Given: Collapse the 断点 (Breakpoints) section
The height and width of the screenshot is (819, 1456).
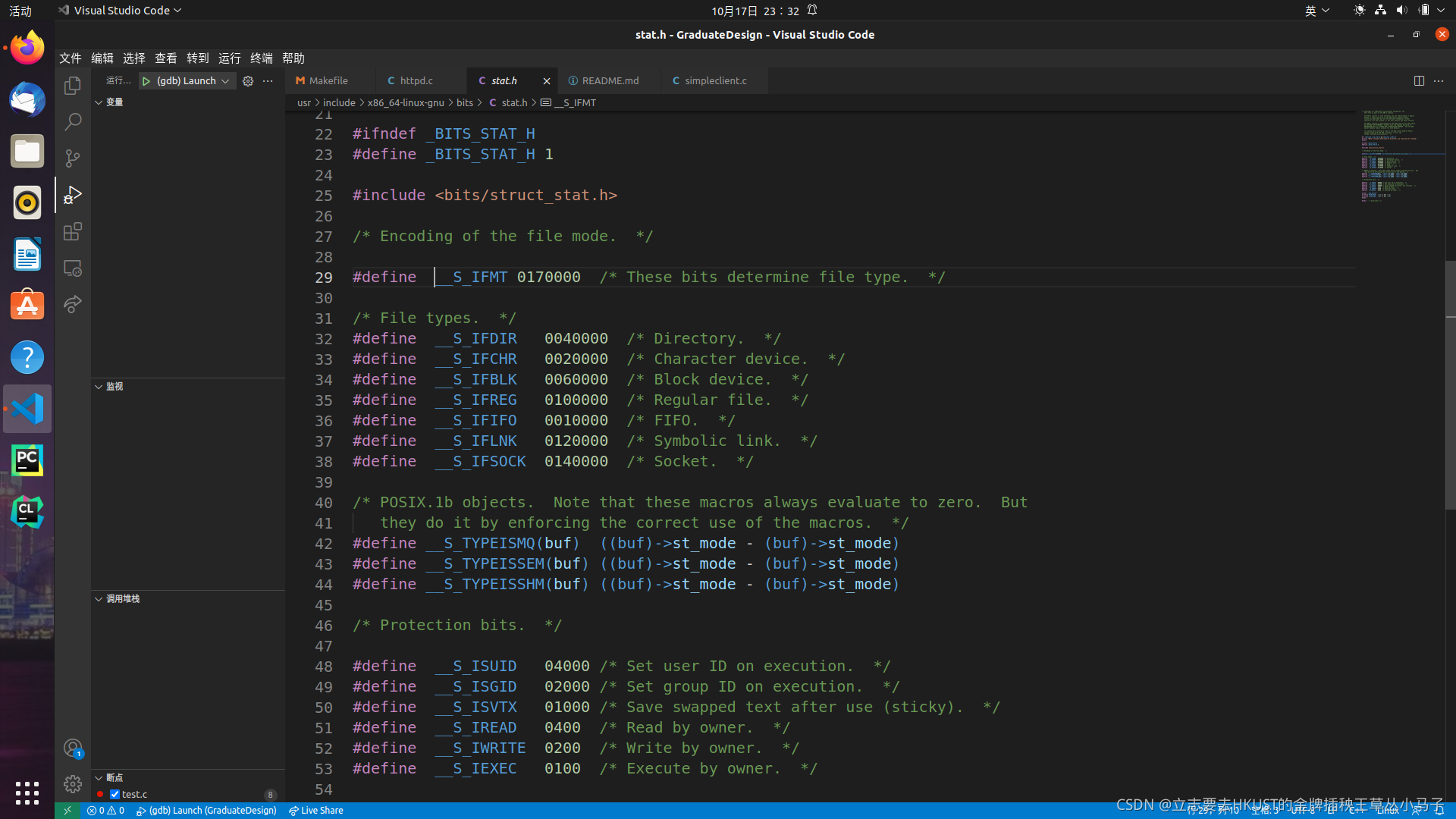Looking at the screenshot, I should point(188,778).
